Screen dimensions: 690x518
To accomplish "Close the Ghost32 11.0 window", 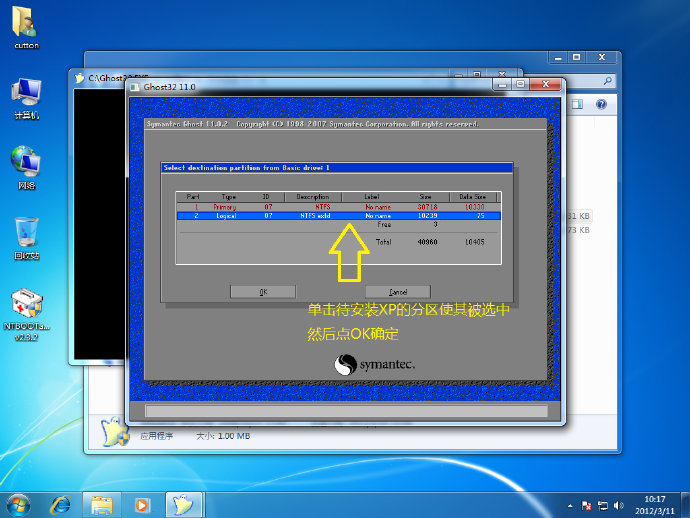I will pyautogui.click(x=546, y=84).
